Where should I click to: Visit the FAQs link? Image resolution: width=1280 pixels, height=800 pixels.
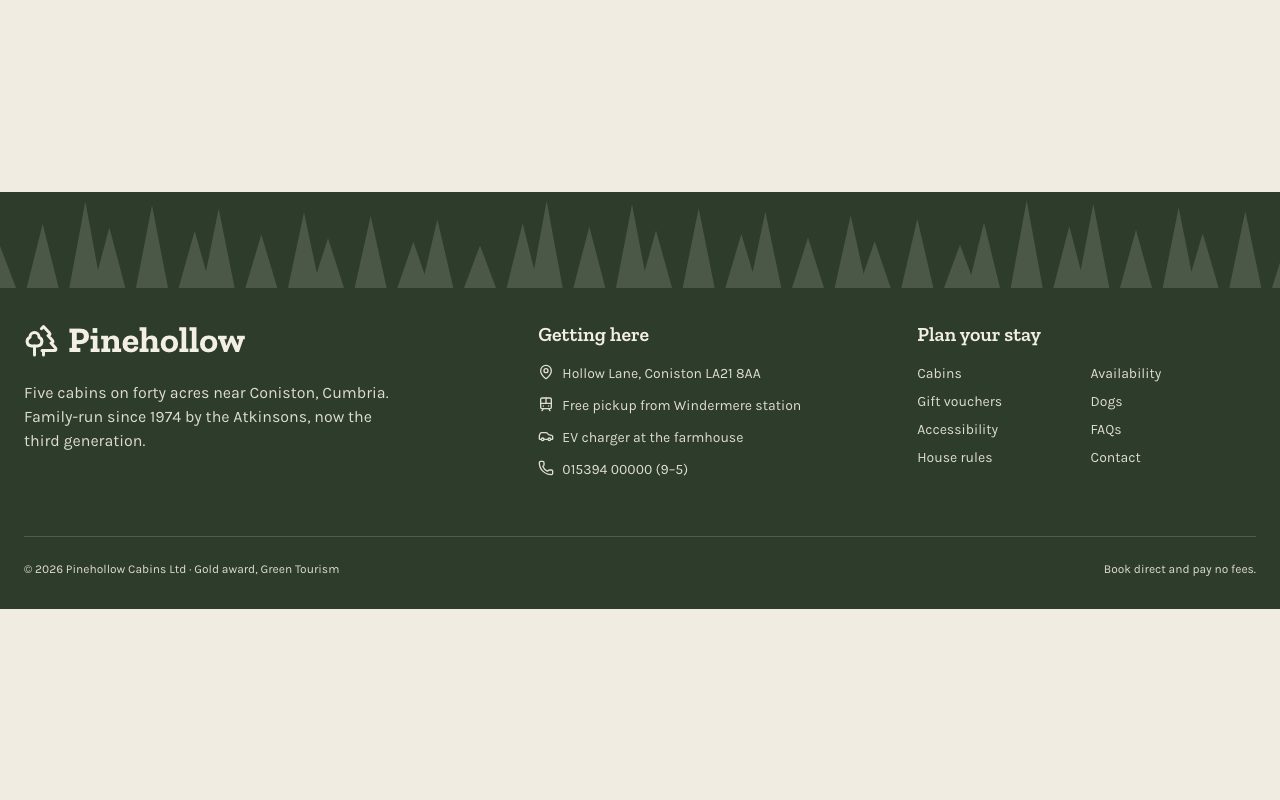coord(1105,429)
